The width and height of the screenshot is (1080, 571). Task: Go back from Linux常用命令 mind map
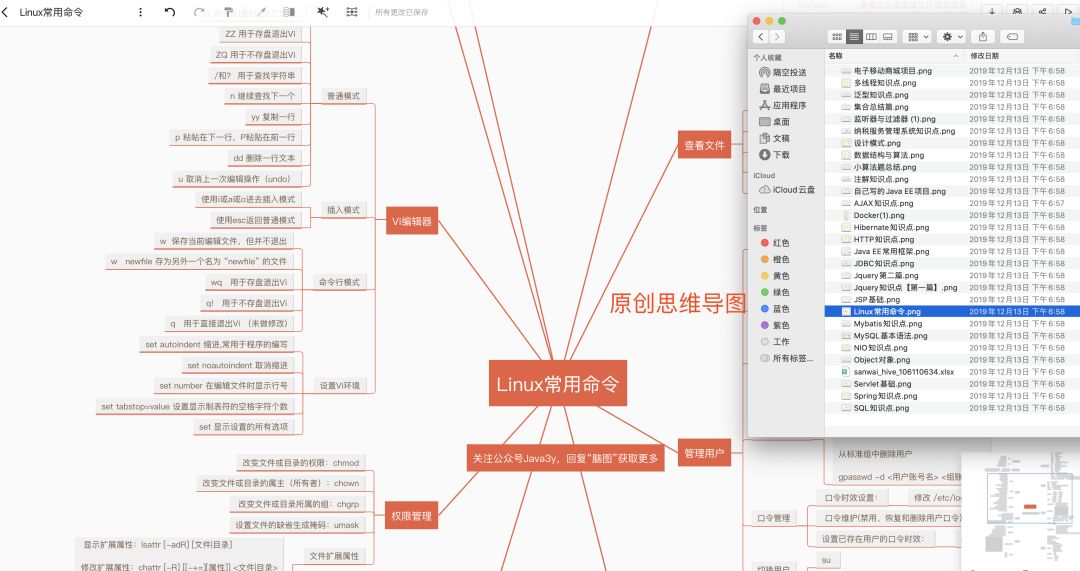pyautogui.click(x=6, y=12)
